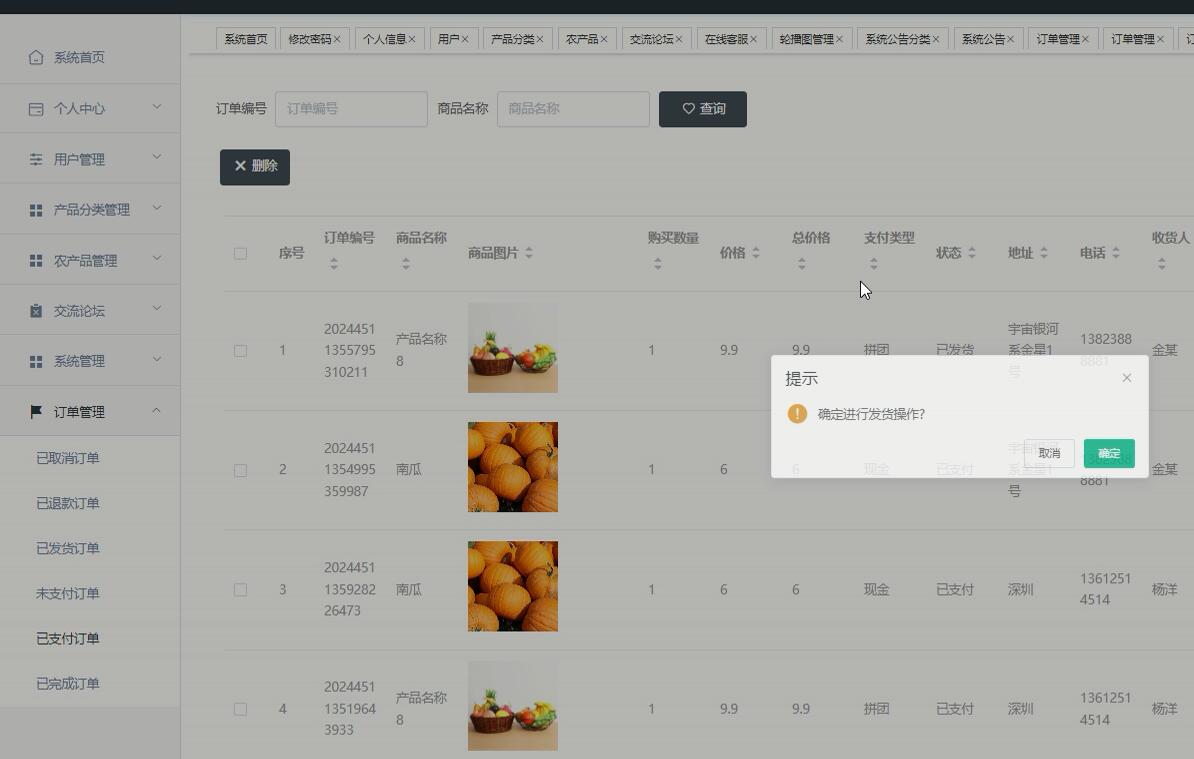Click the 用户管理 sliders icon
The height and width of the screenshot is (759, 1194).
[36, 159]
